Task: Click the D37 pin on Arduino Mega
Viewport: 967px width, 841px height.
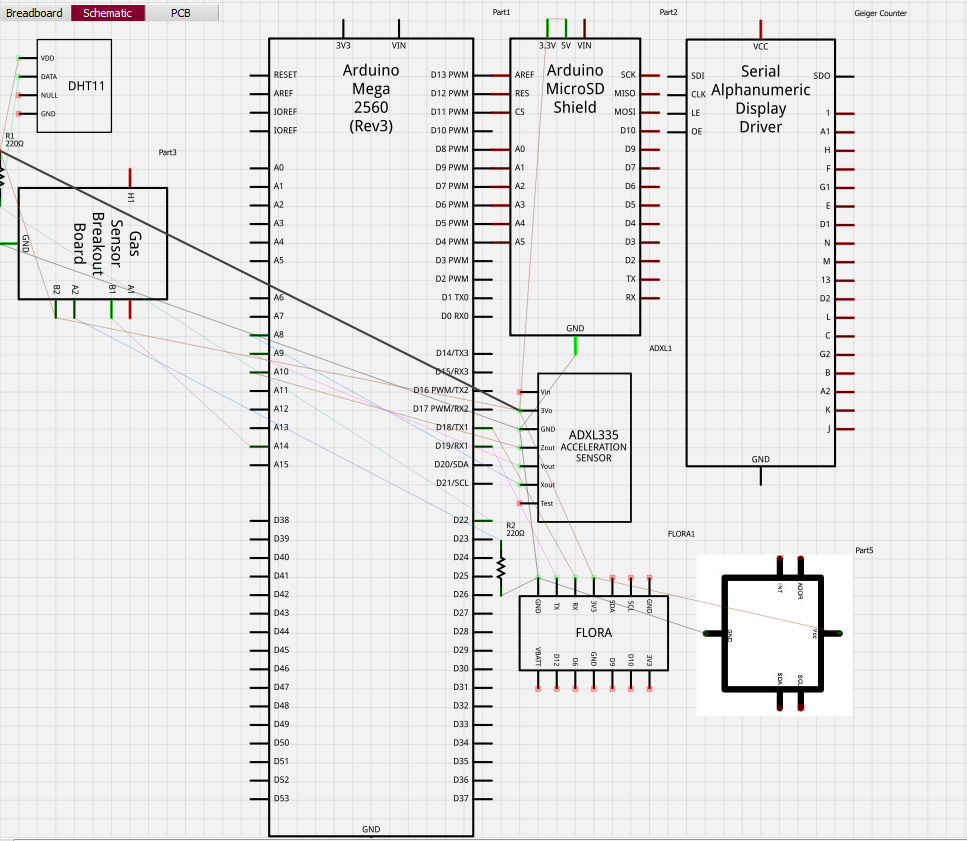Action: (x=482, y=798)
